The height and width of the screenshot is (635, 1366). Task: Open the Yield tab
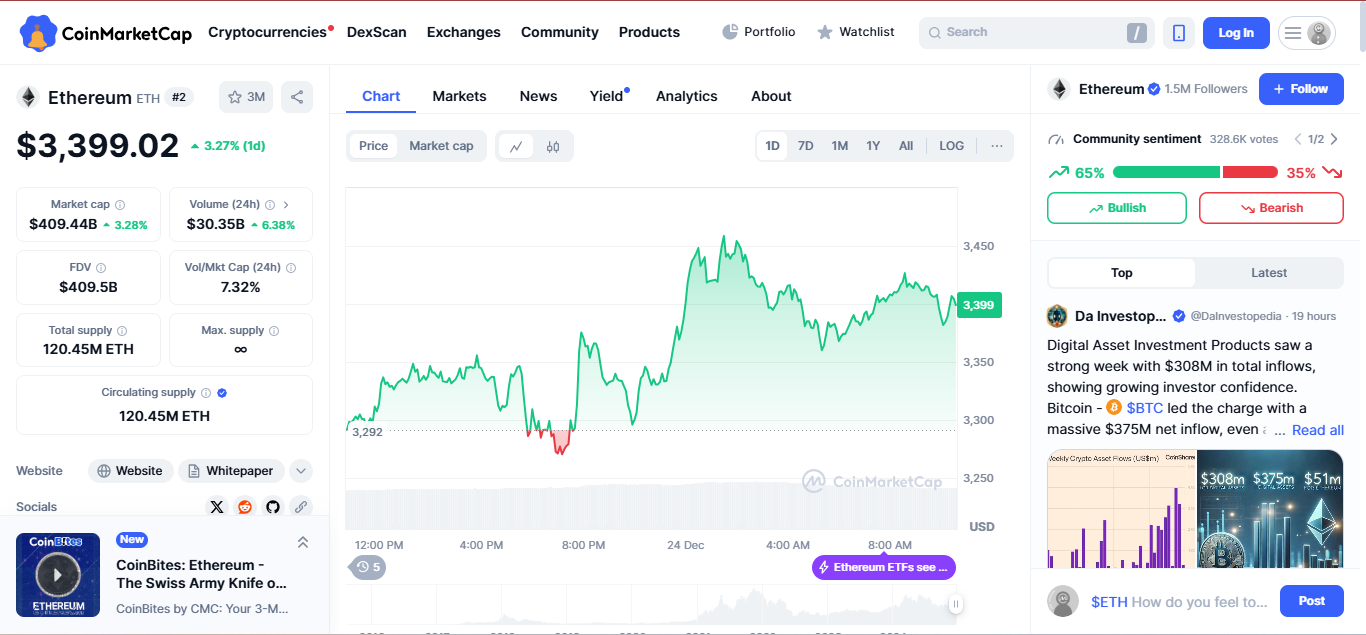pyautogui.click(x=608, y=96)
